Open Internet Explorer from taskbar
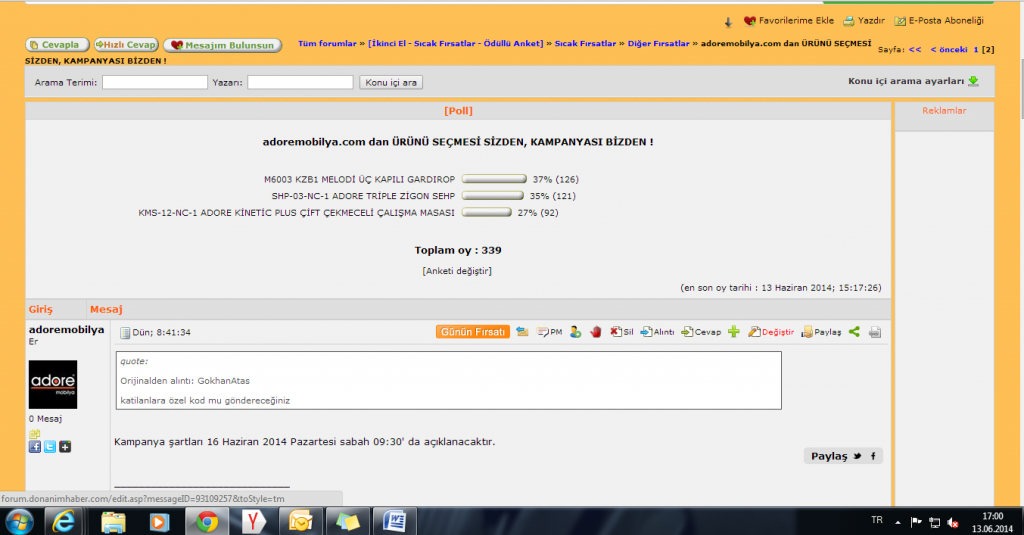 [63, 522]
